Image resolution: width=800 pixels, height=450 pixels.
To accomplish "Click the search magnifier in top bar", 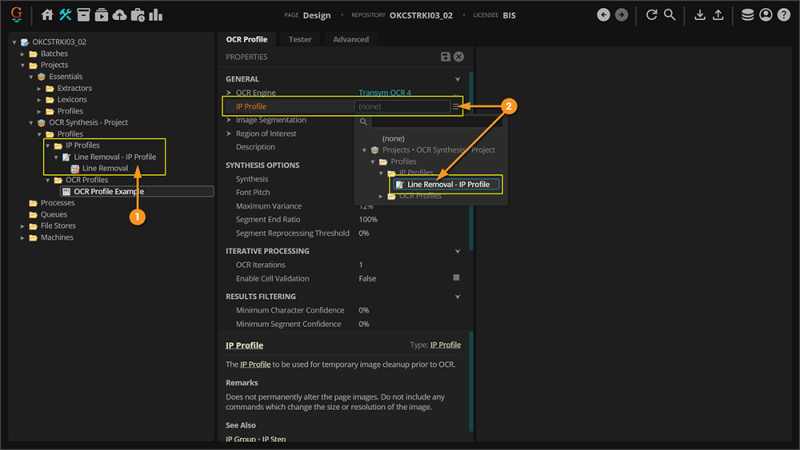I will point(670,15).
